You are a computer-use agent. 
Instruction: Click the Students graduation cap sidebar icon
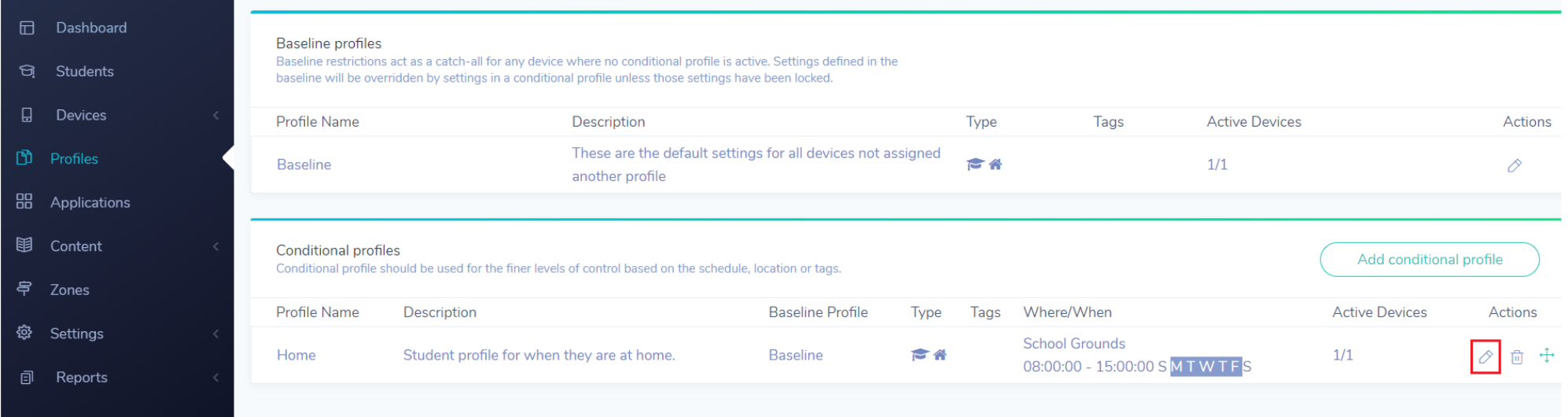click(x=27, y=72)
